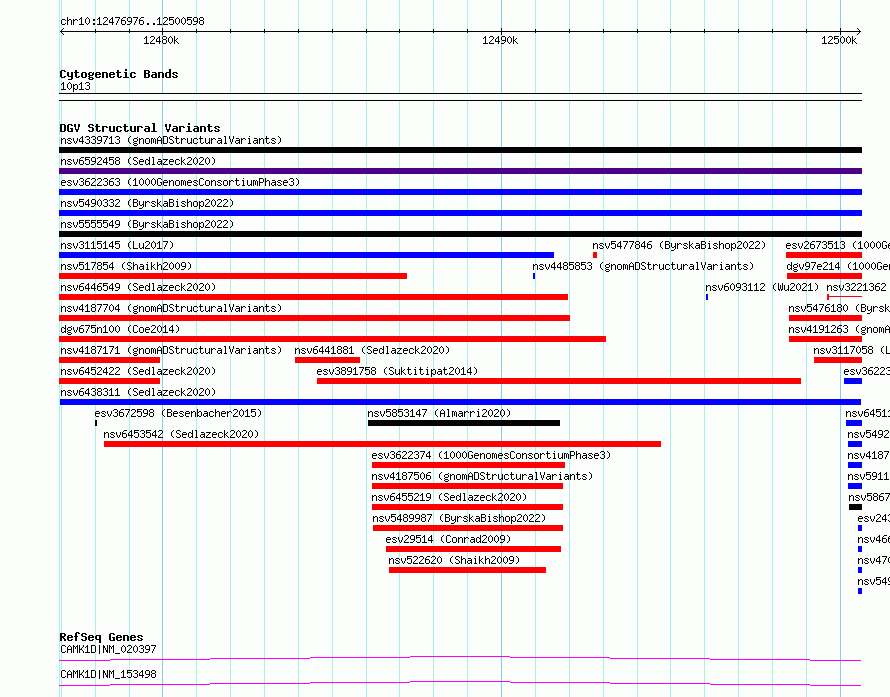Image resolution: width=890 pixels, height=697 pixels.
Task: Open variant label nsv5555549 (ByrskaBishop2022)
Action: pos(147,224)
